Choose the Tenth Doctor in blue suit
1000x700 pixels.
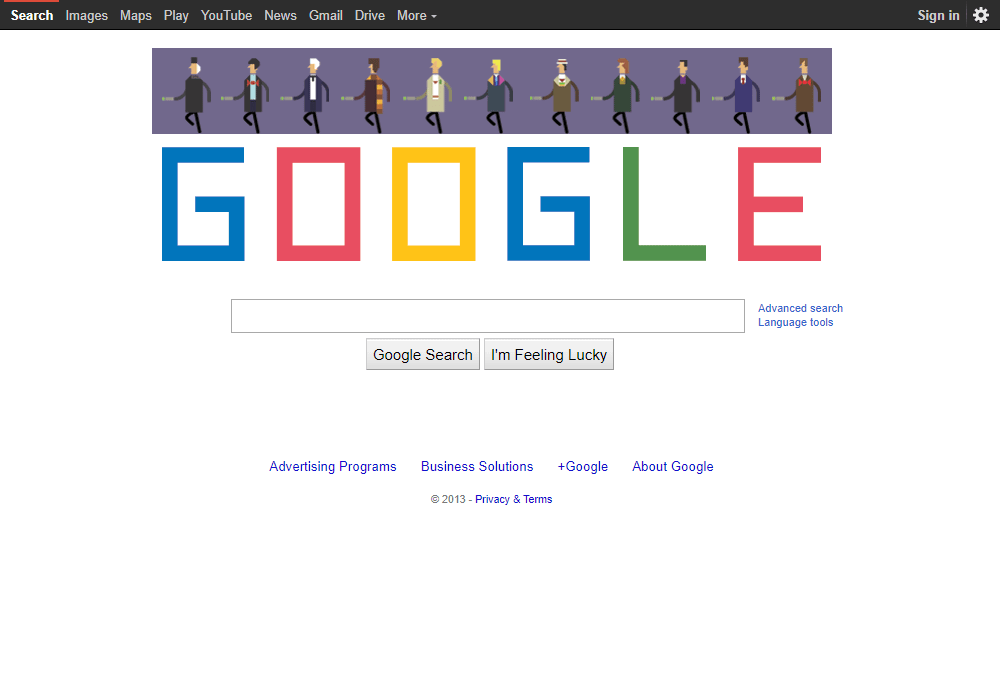click(740, 95)
